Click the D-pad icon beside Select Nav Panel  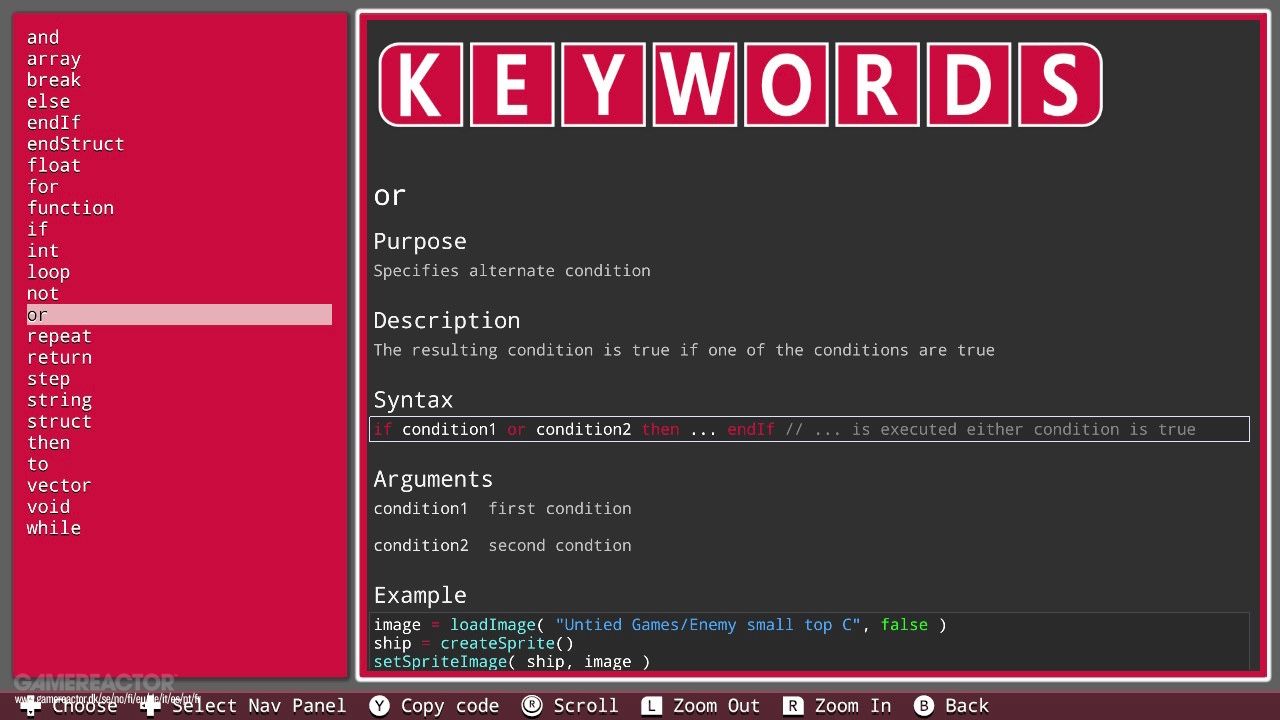click(151, 706)
